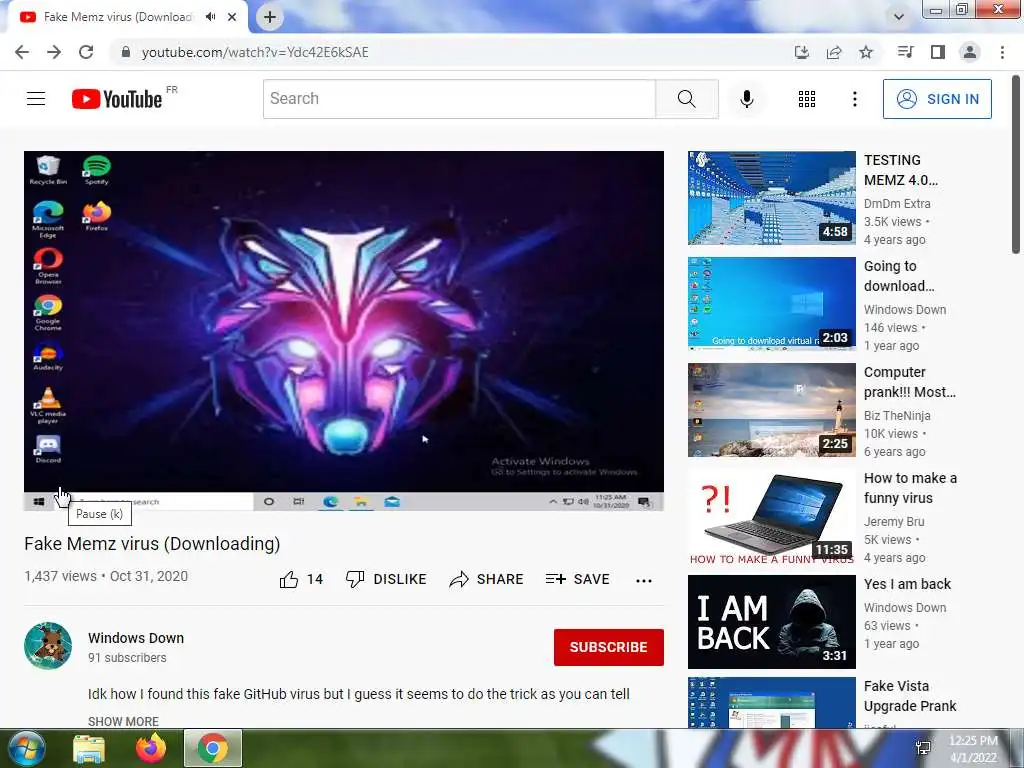Close the Fake Memz virus tab

pos(232,17)
